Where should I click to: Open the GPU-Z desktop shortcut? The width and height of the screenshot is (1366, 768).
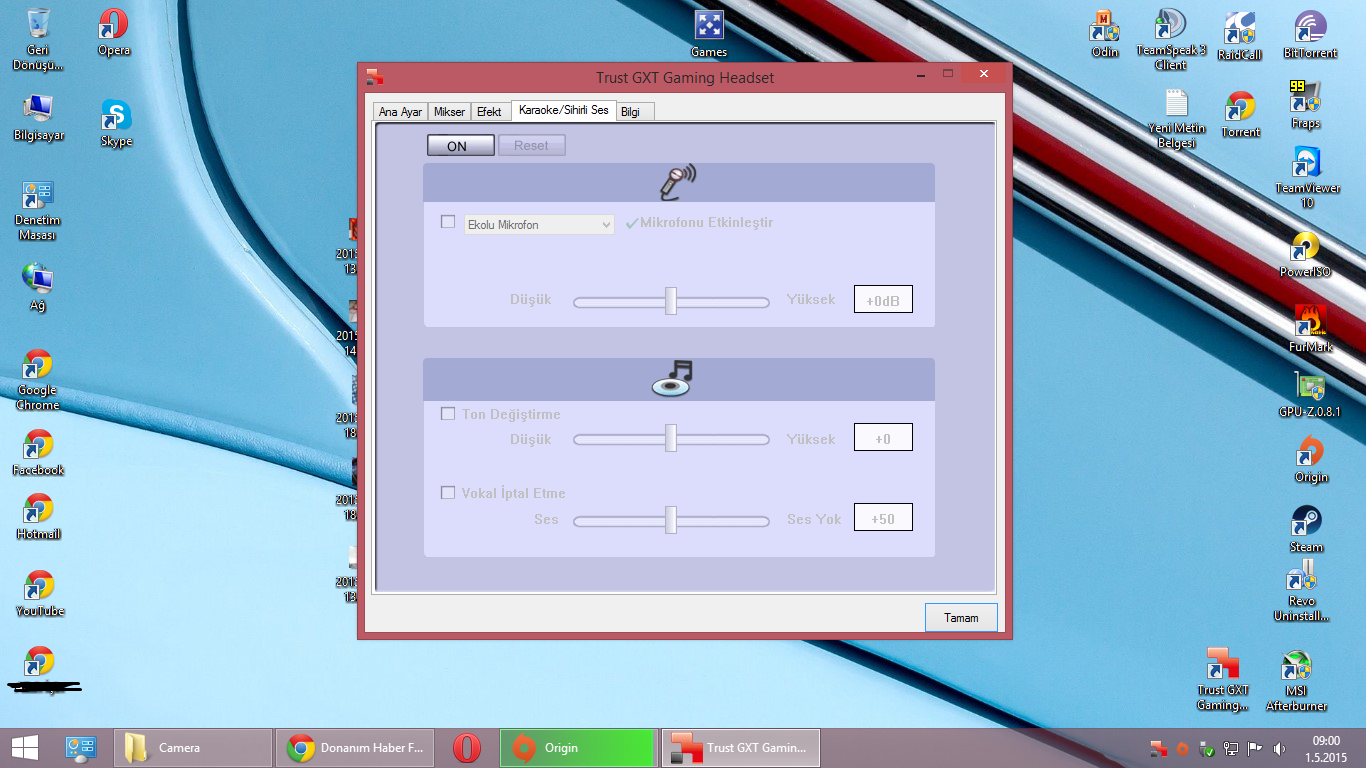coord(1310,394)
